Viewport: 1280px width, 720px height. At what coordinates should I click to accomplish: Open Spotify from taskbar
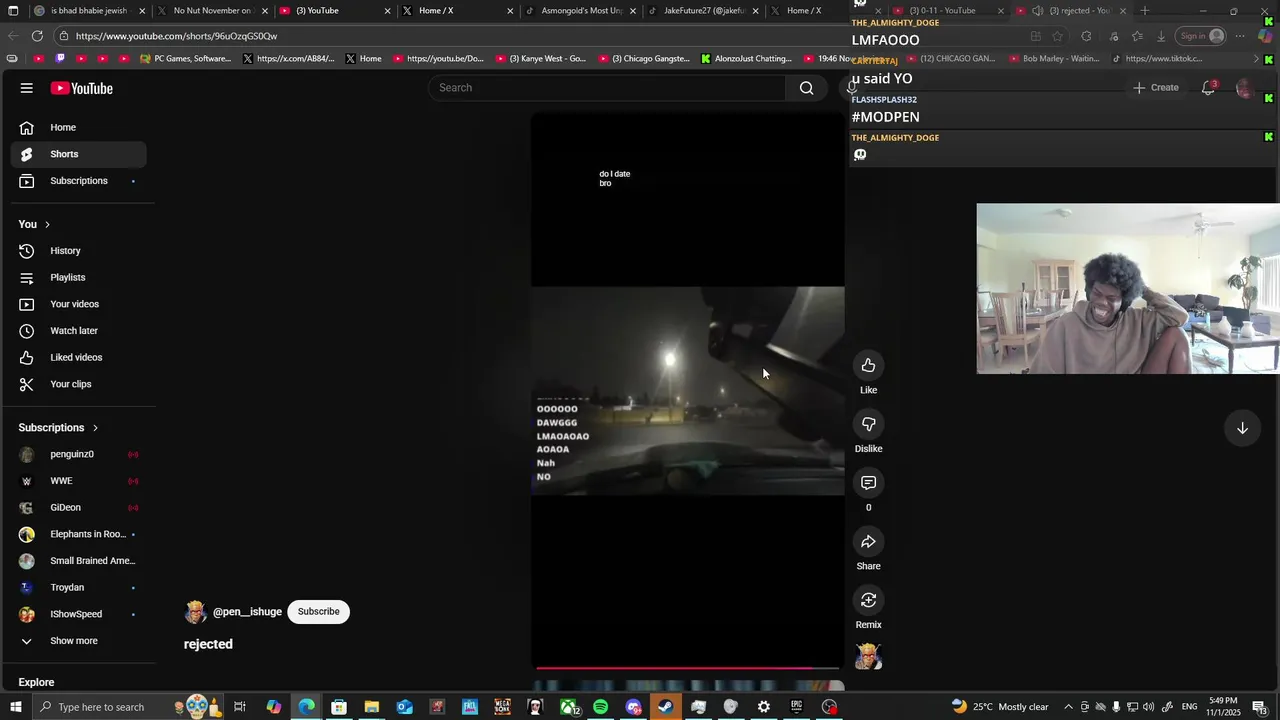pos(600,707)
